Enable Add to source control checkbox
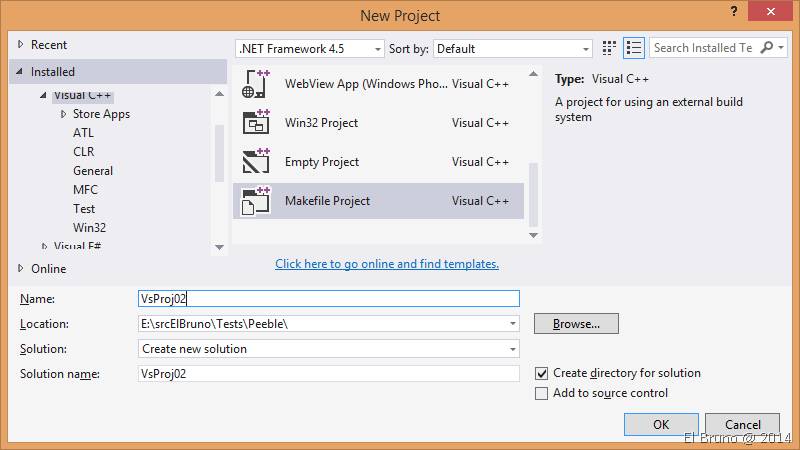The width and height of the screenshot is (800, 450). point(542,393)
